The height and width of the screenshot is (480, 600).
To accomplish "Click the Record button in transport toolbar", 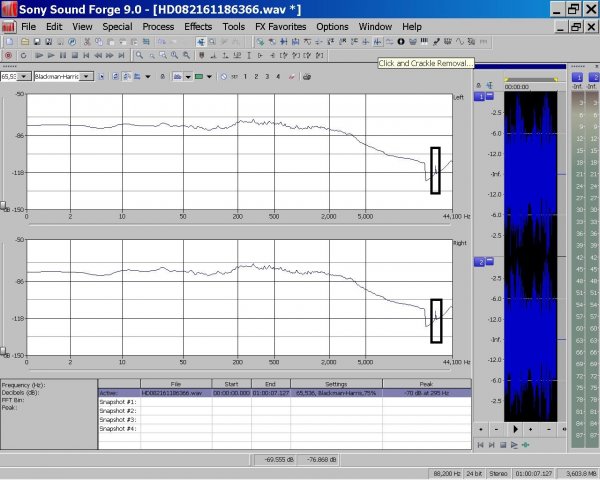I will [8, 55].
